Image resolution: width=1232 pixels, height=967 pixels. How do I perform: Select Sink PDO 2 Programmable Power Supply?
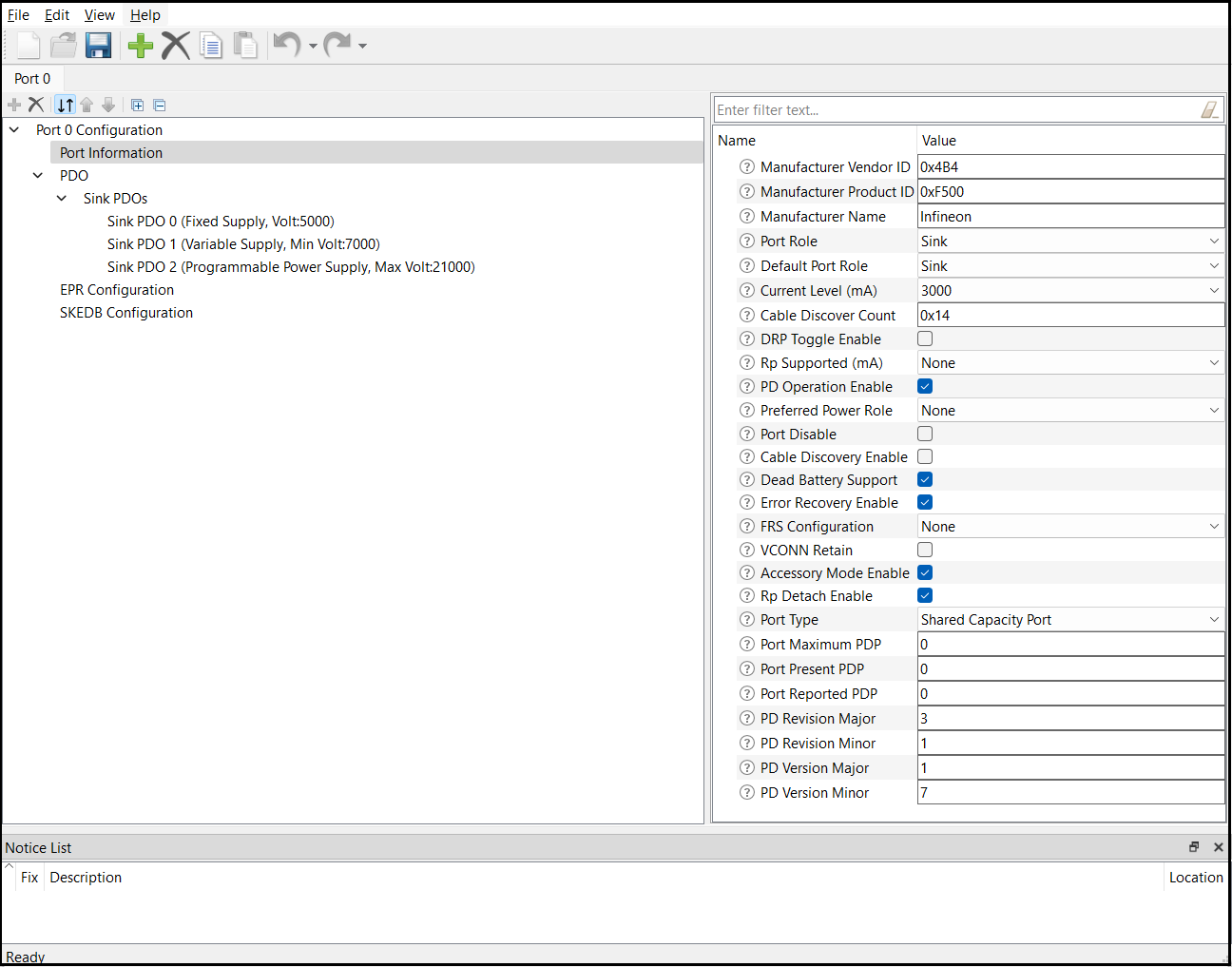291,266
